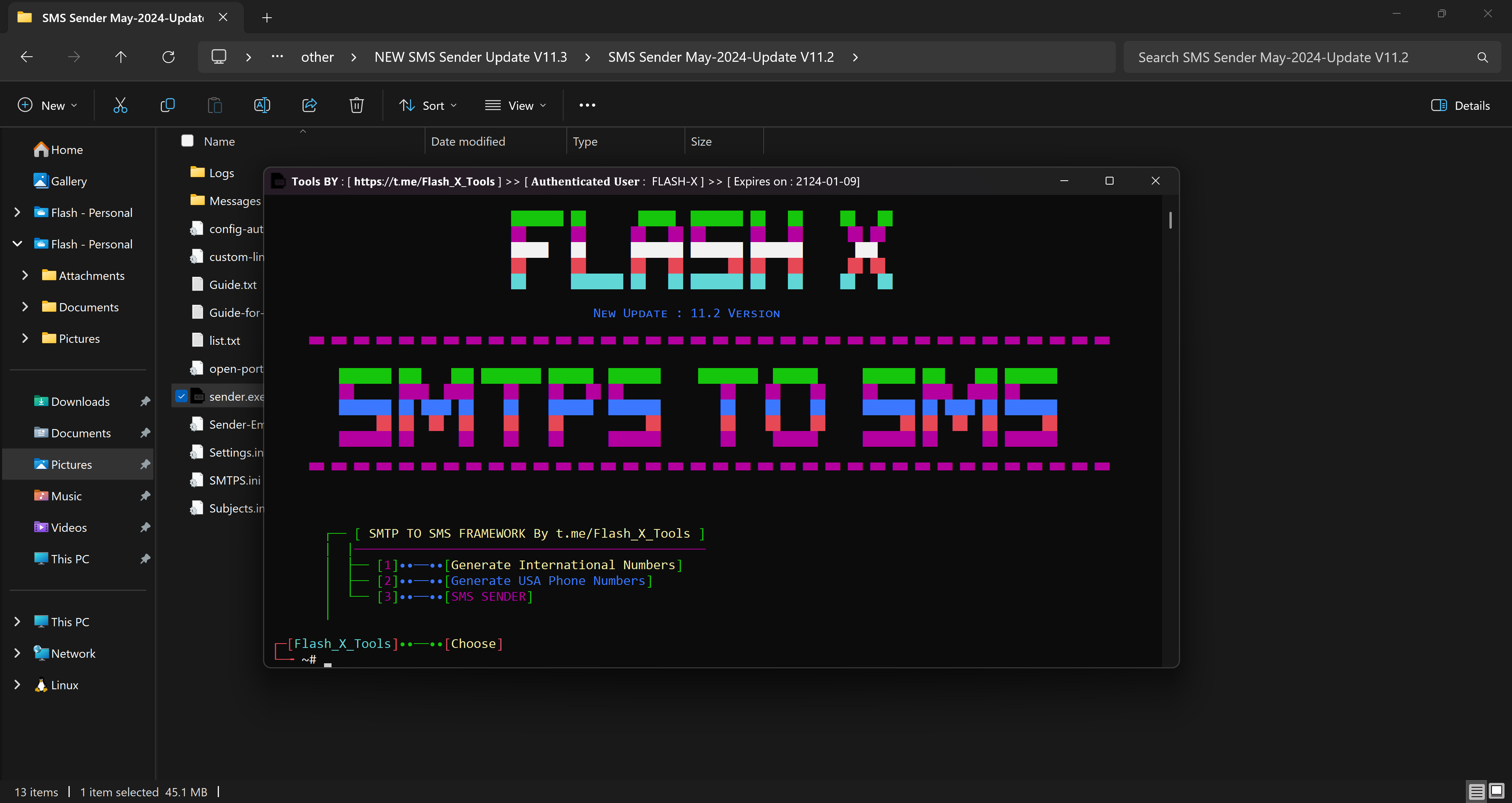Expand the Attachments folder tree node
This screenshot has width=1512, height=803.
tap(25, 275)
